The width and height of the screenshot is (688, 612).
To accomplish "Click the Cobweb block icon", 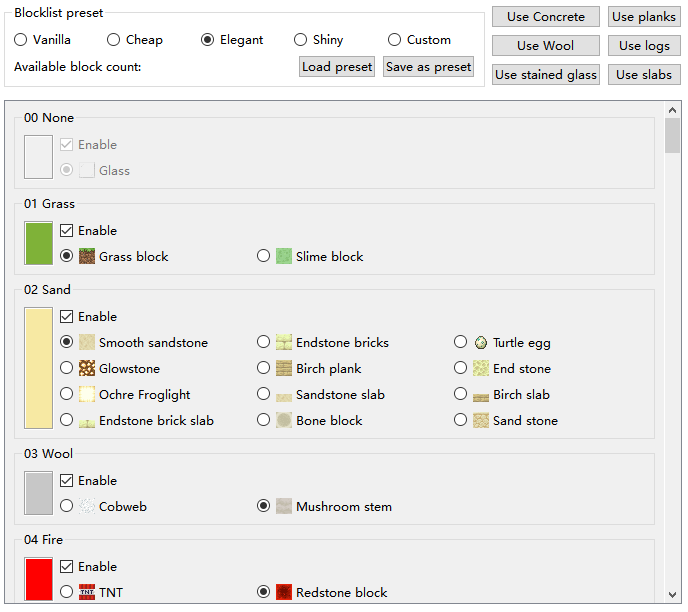I will pos(87,506).
